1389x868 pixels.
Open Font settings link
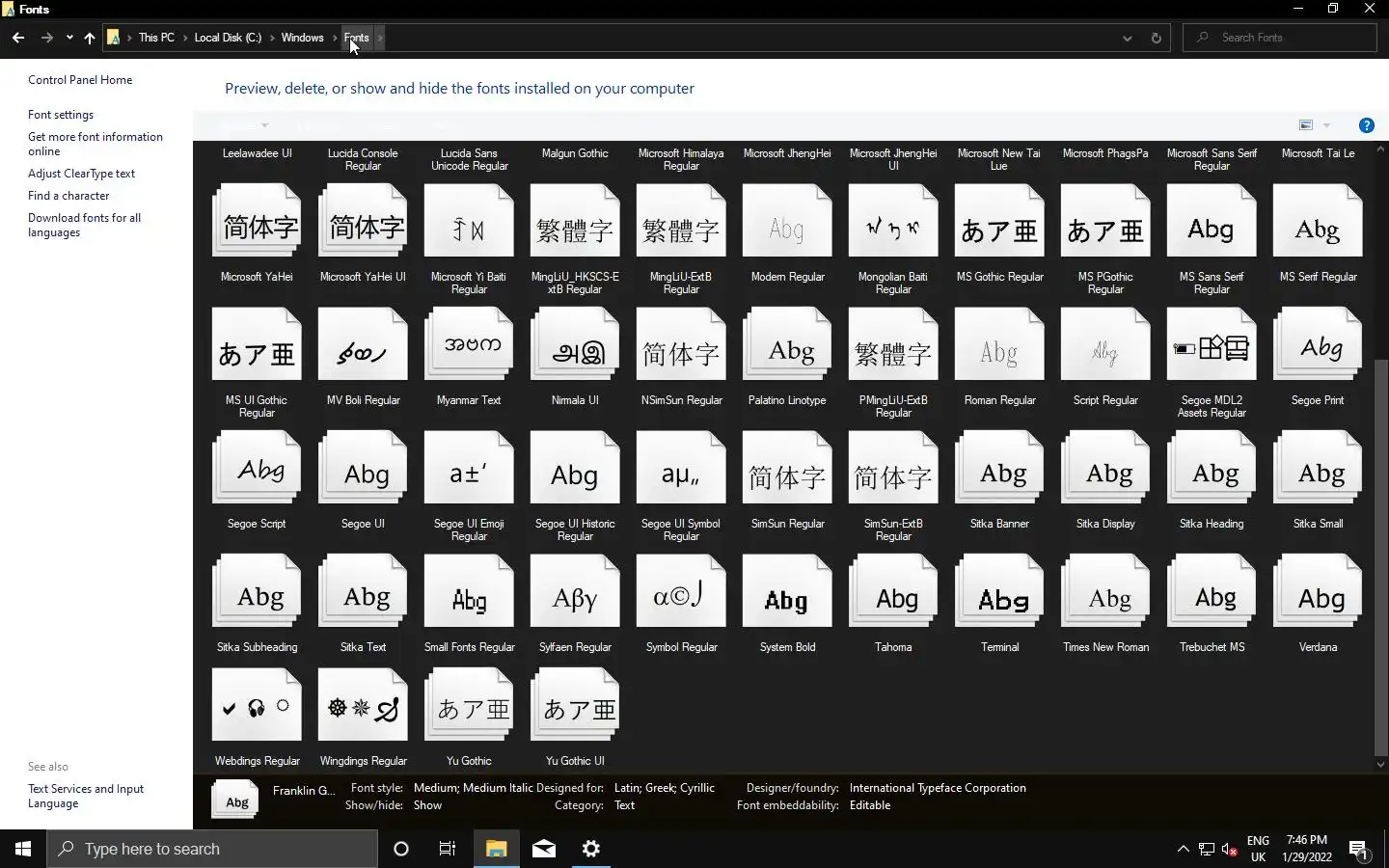(x=61, y=115)
